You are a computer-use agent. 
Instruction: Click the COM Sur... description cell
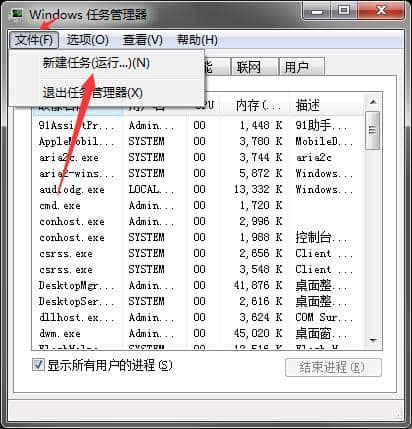(x=324, y=317)
